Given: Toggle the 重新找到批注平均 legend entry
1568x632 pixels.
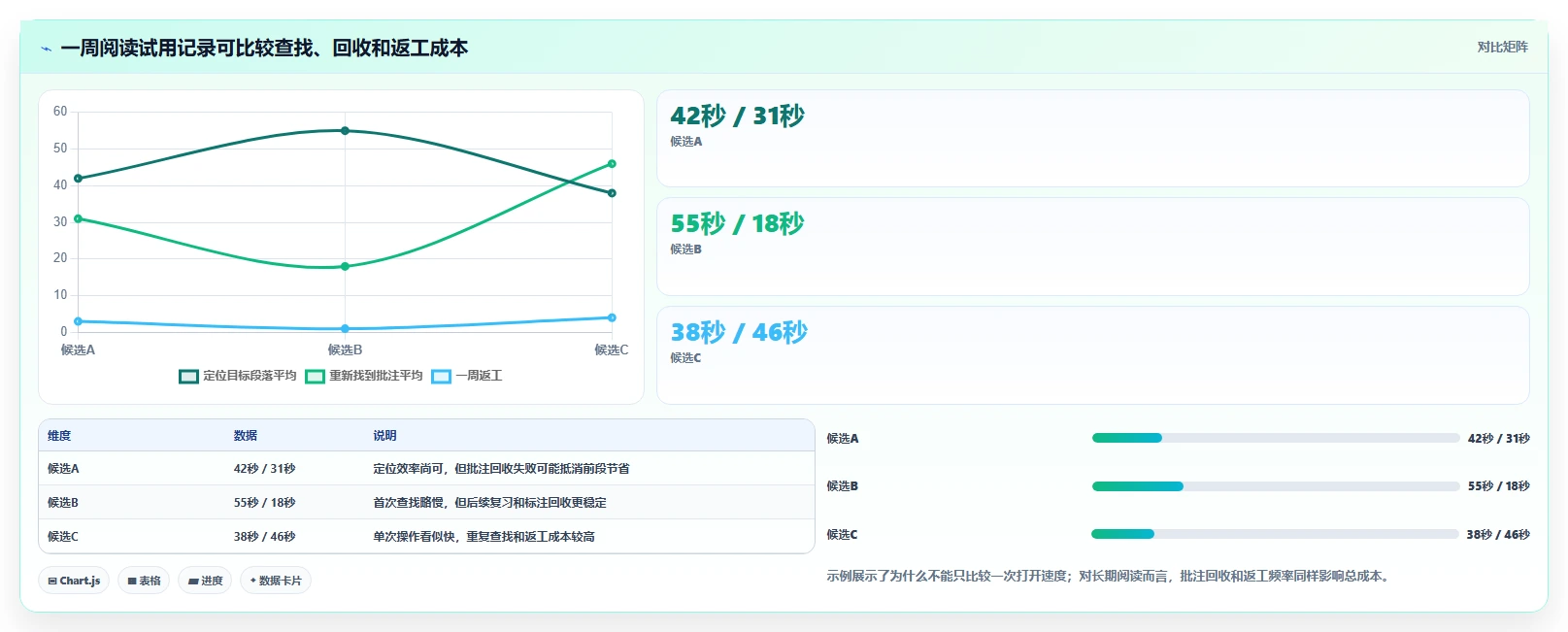Looking at the screenshot, I should click(364, 376).
